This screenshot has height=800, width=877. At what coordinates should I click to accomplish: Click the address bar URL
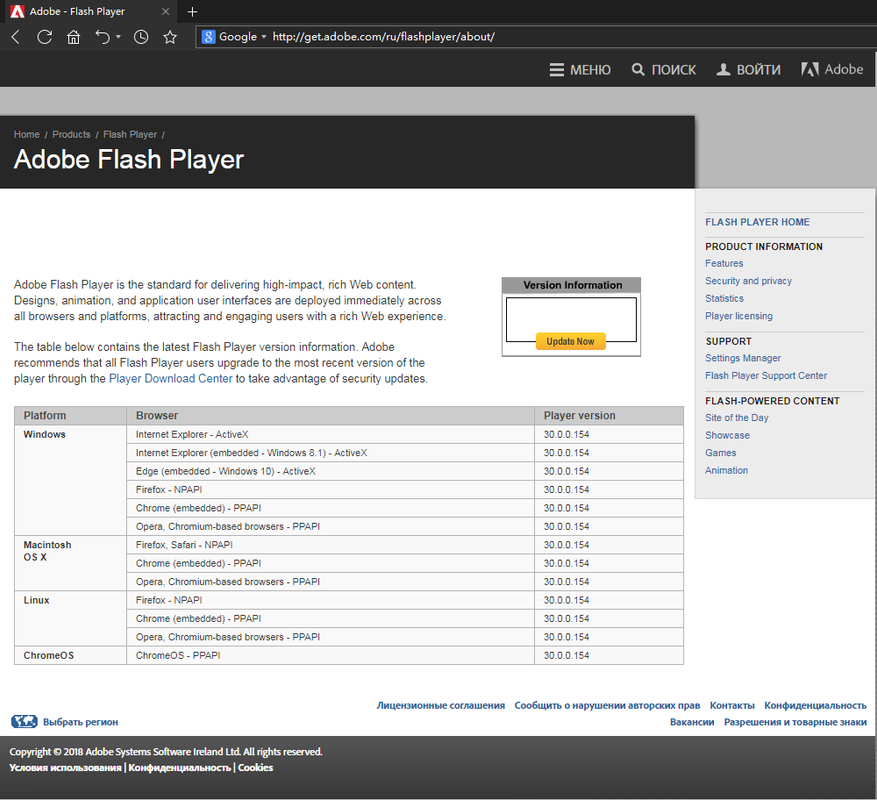(x=383, y=37)
